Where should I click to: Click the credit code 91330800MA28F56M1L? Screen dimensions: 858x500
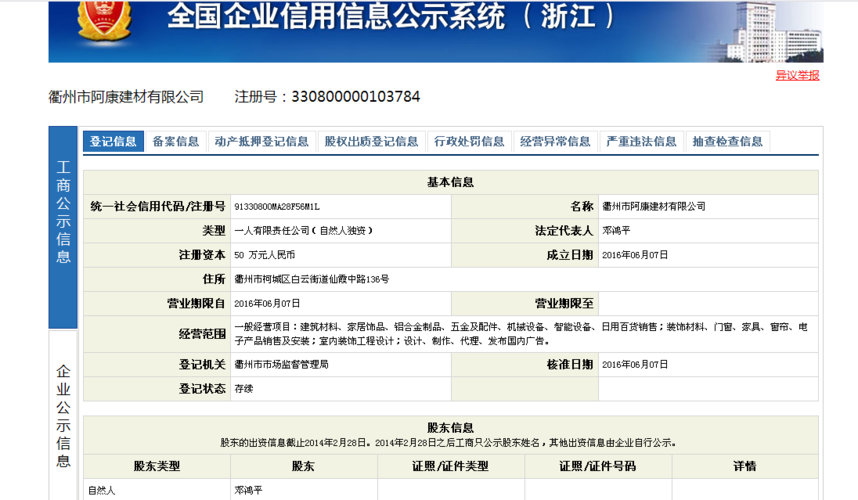[x=277, y=207]
